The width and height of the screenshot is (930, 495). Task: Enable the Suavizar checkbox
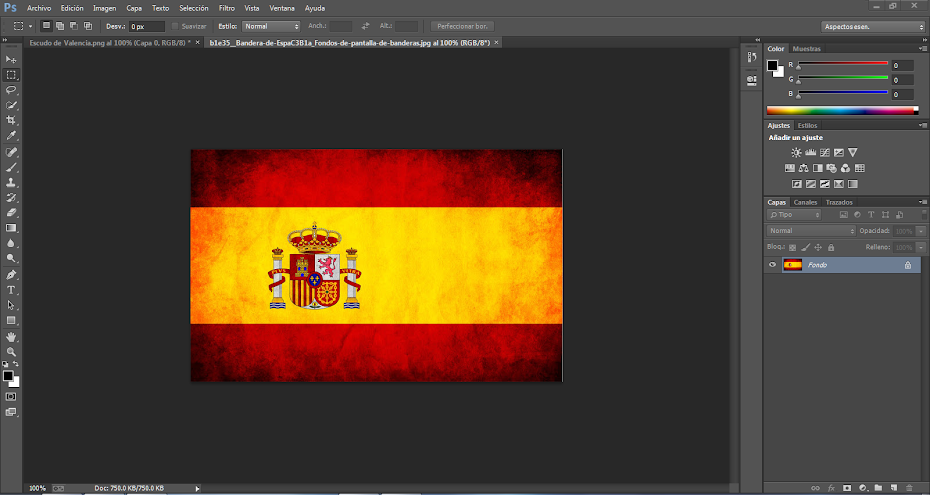pos(174,26)
